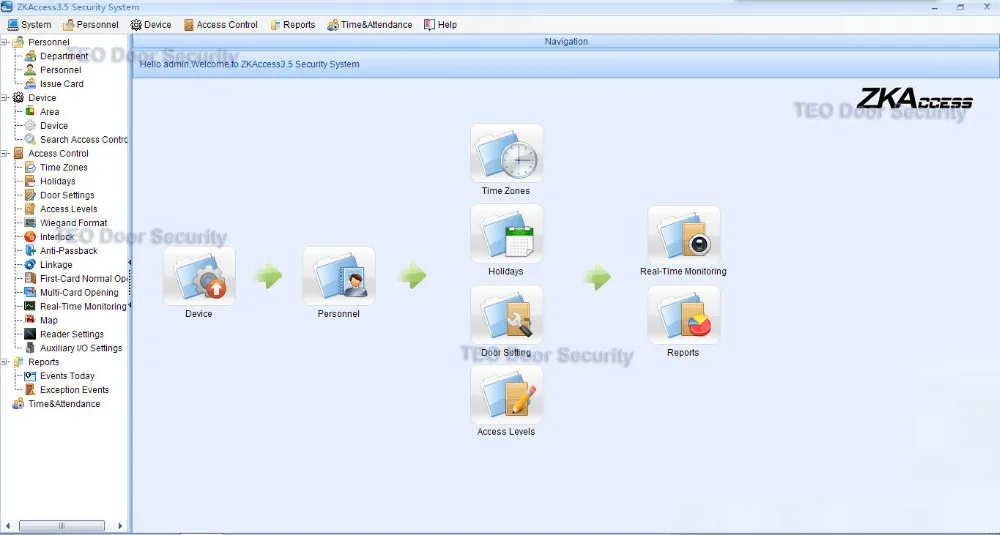Select Access Levels in sidebar tree
The height and width of the screenshot is (535, 1000).
(68, 209)
